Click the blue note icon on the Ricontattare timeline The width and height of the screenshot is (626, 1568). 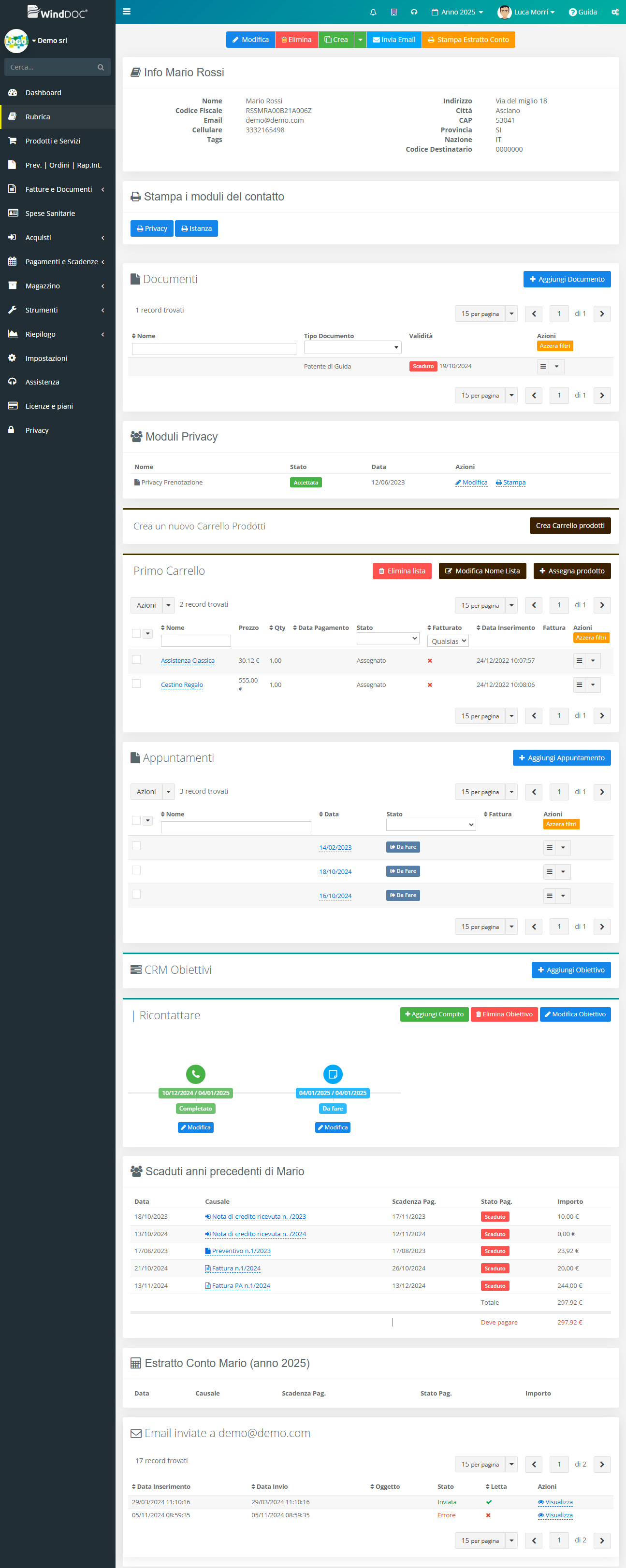pyautogui.click(x=333, y=1074)
